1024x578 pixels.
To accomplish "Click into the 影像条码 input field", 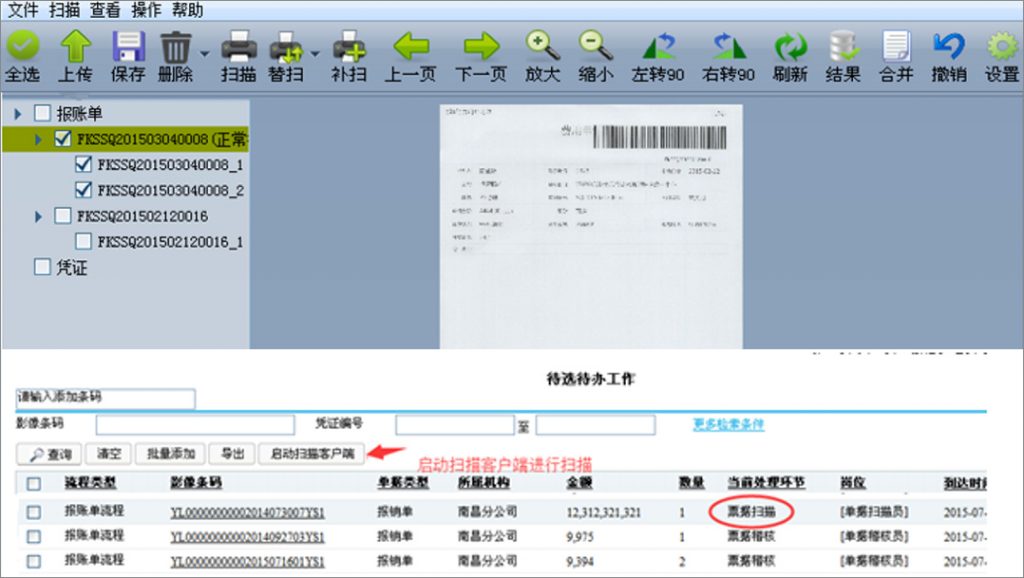I will (195, 425).
